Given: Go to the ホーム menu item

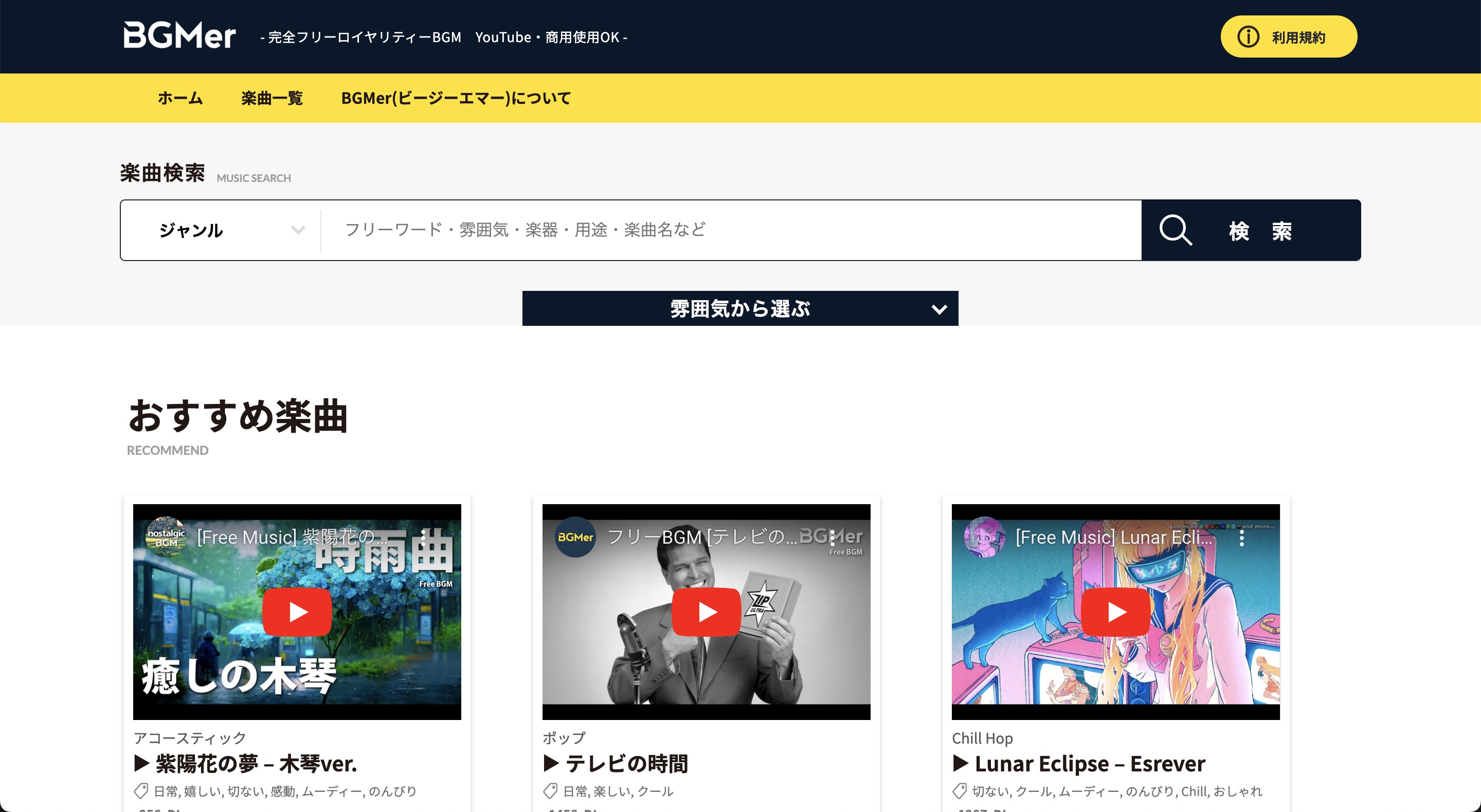Looking at the screenshot, I should 180,98.
